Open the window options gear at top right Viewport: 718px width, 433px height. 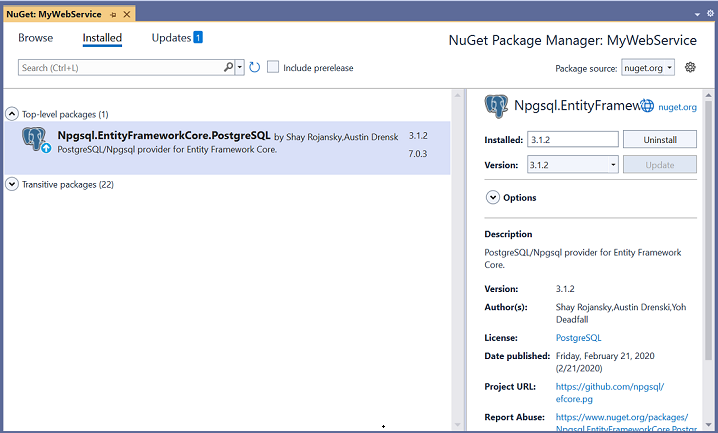pos(710,13)
